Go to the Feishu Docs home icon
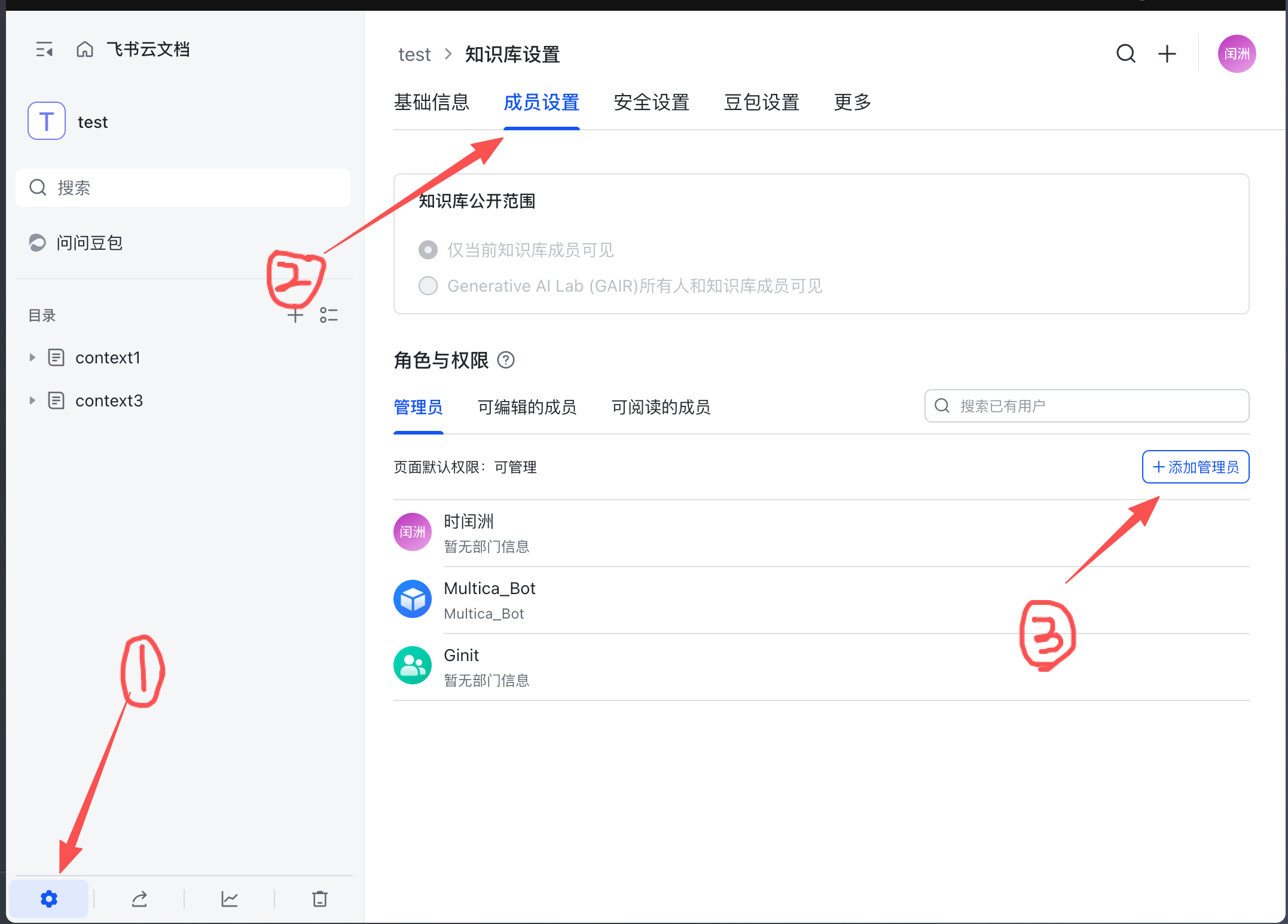The width and height of the screenshot is (1288, 924). point(85,49)
